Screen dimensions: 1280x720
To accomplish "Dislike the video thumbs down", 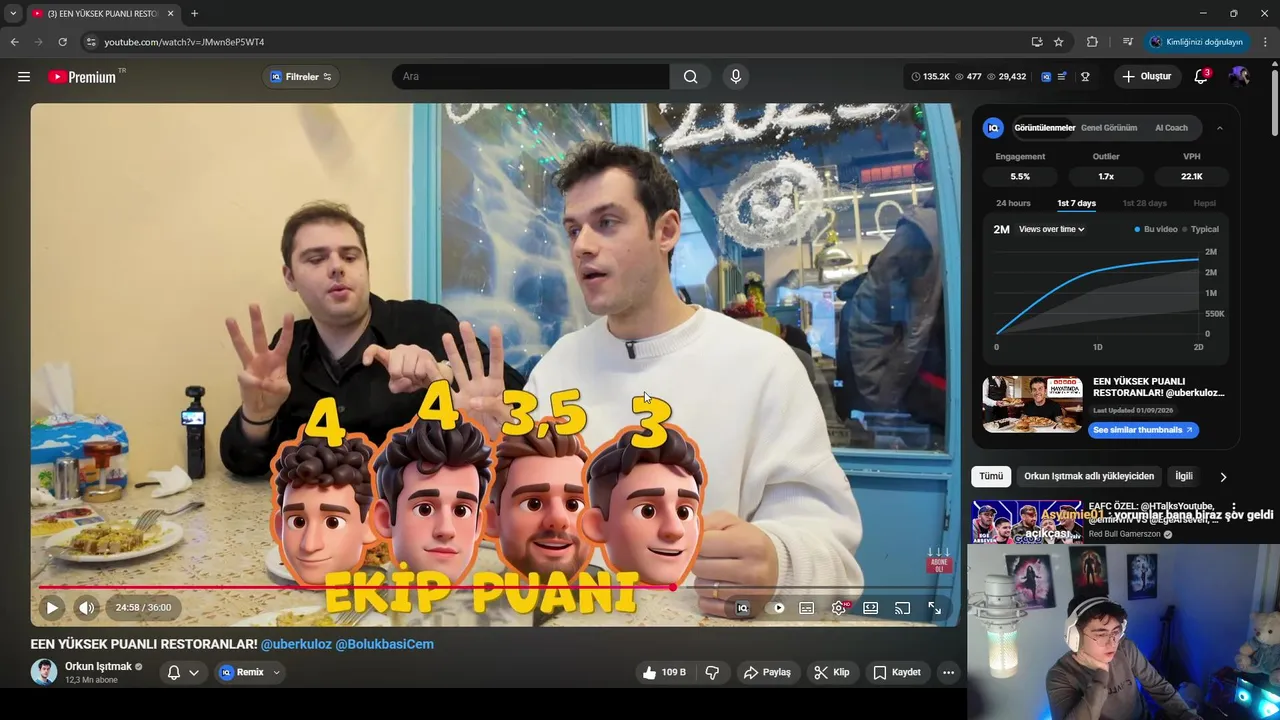I will click(x=712, y=672).
